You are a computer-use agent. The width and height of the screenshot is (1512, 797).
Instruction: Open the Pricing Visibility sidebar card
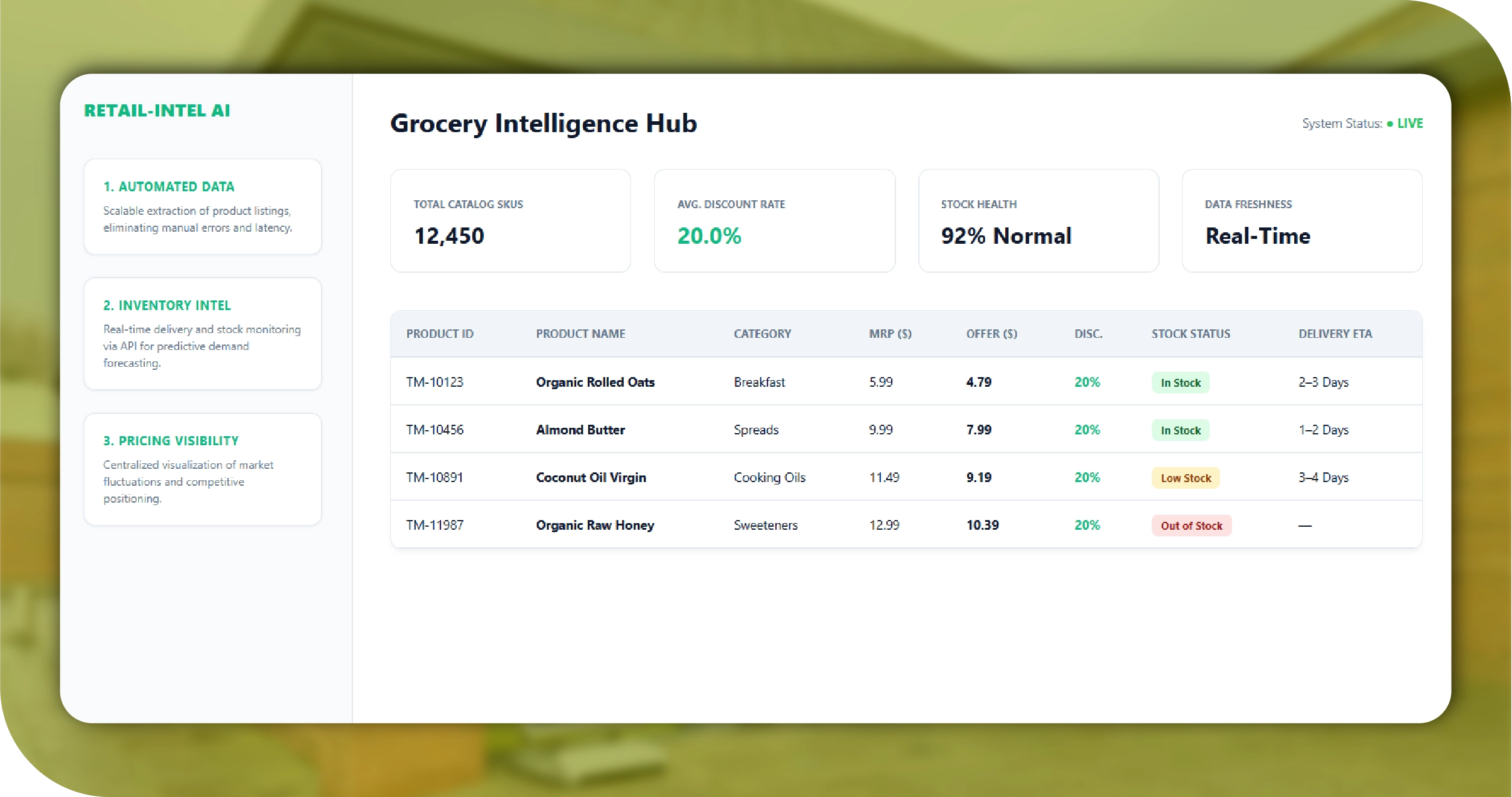[x=203, y=469]
